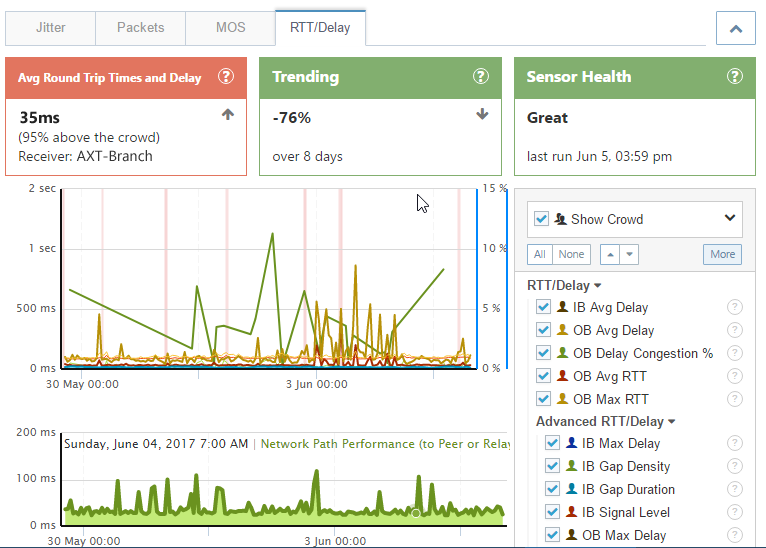This screenshot has width=766, height=548.
Task: Open help icon for IB Max Delay
Action: [735, 443]
